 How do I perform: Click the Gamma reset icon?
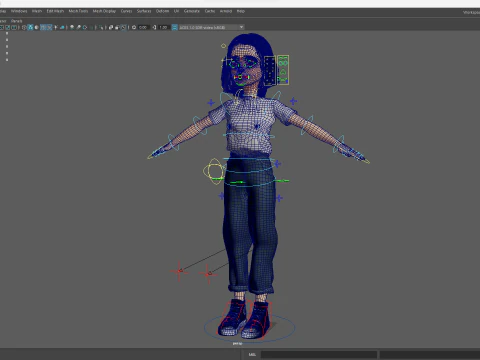click(x=155, y=27)
